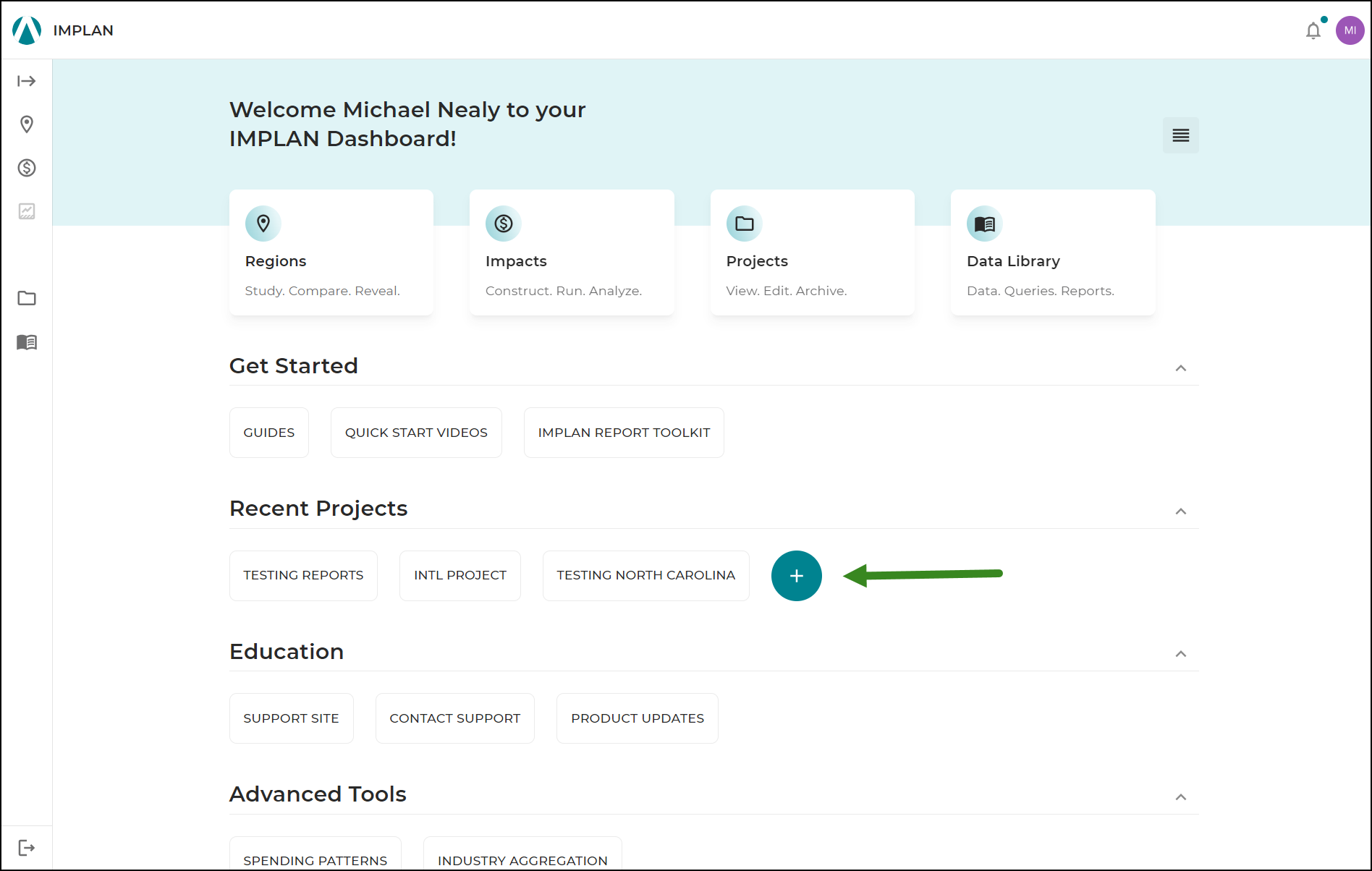
Task: Open INDUSTRY AGGREGATION tool
Action: point(522,854)
